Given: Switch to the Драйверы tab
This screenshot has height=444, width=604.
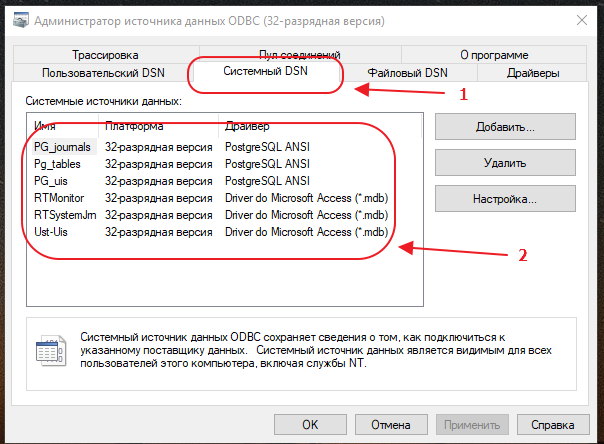Looking at the screenshot, I should click(x=533, y=73).
